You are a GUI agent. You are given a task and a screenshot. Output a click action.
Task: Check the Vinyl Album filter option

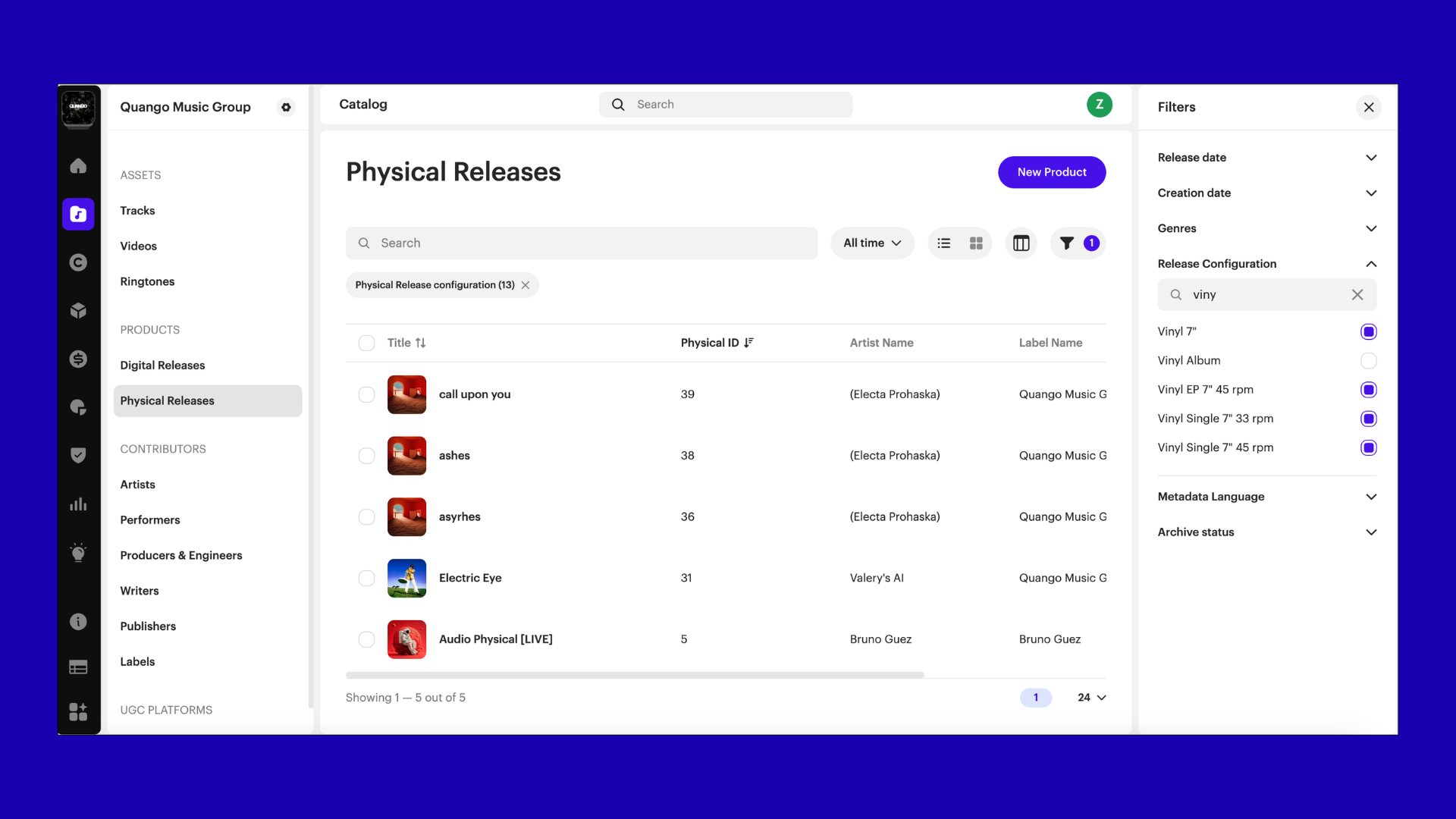(1368, 361)
